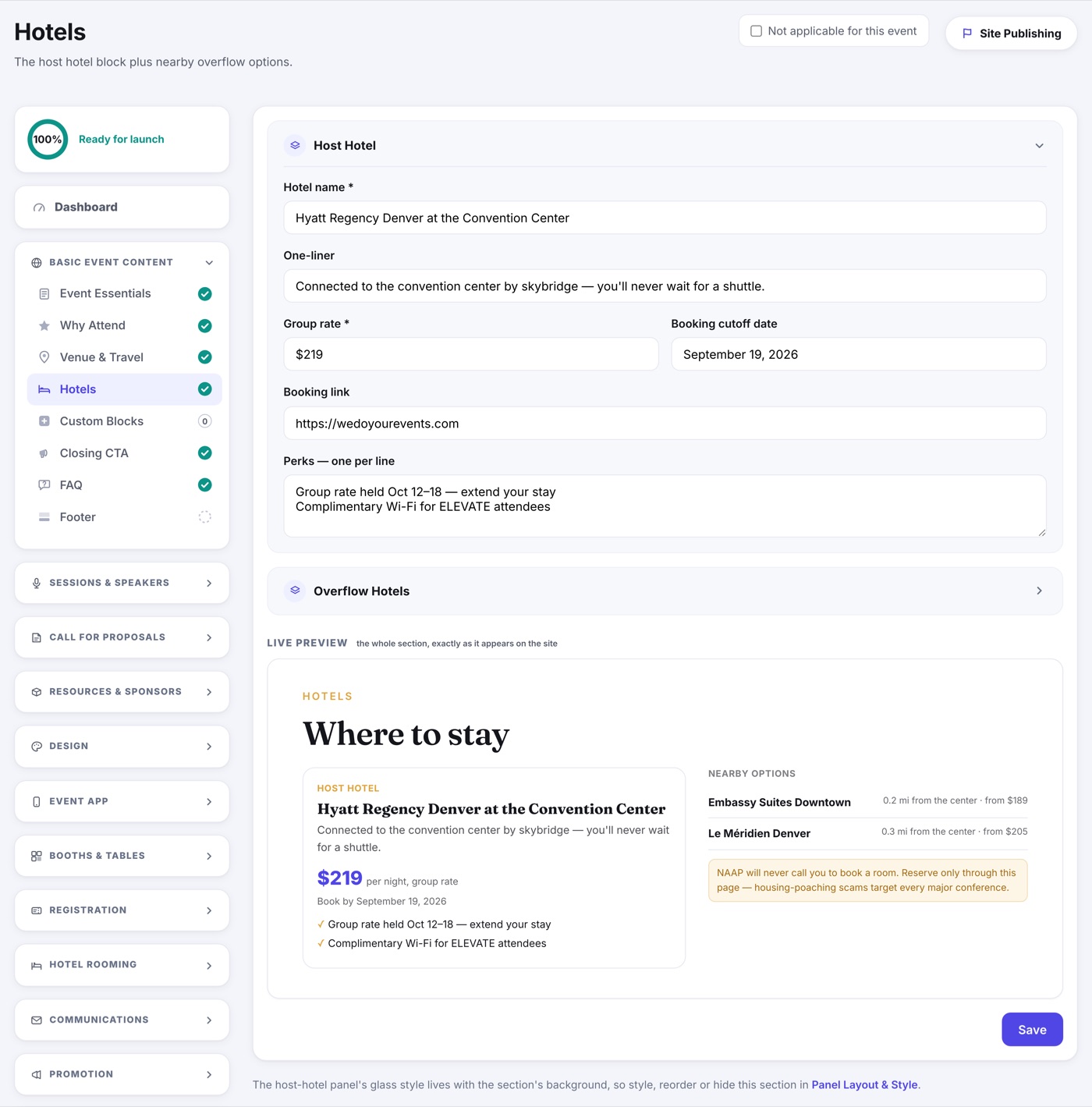Click the phone icon for Event App
1092x1107 pixels.
(37, 802)
